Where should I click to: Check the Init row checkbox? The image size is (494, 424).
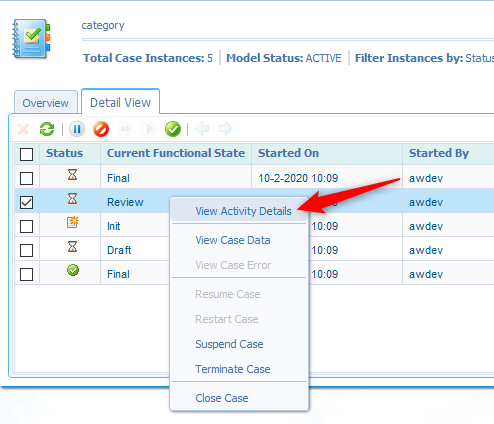click(26, 226)
